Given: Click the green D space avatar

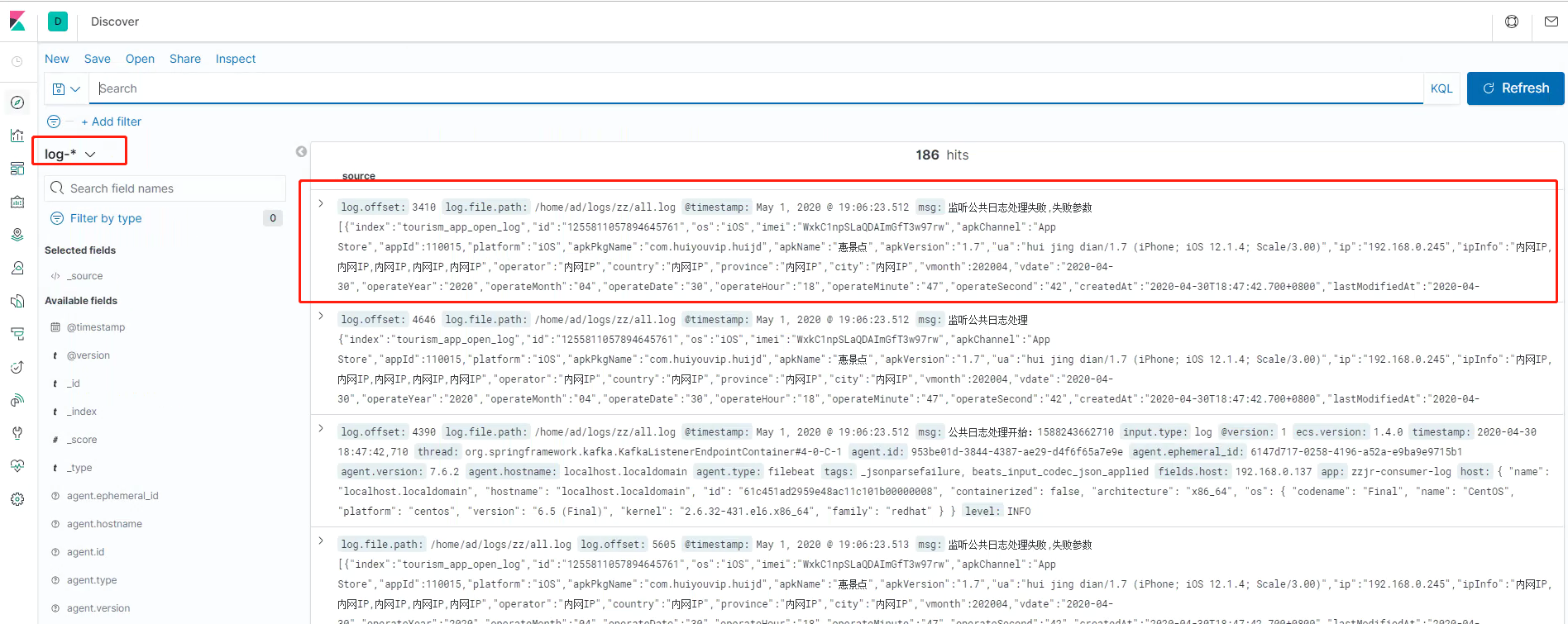Looking at the screenshot, I should click(x=58, y=21).
